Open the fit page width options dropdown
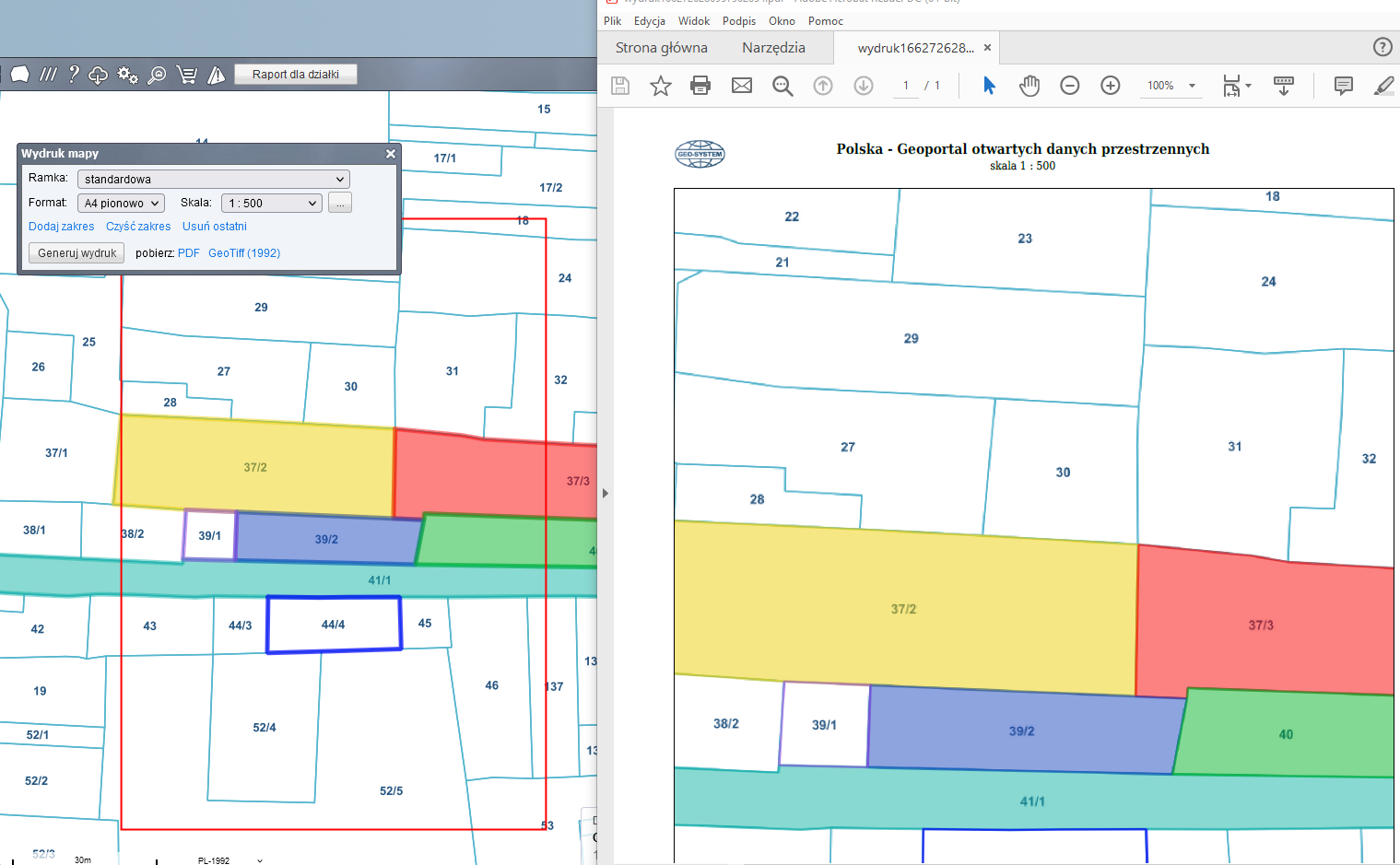The height and width of the screenshot is (865, 1400). coord(1237,86)
